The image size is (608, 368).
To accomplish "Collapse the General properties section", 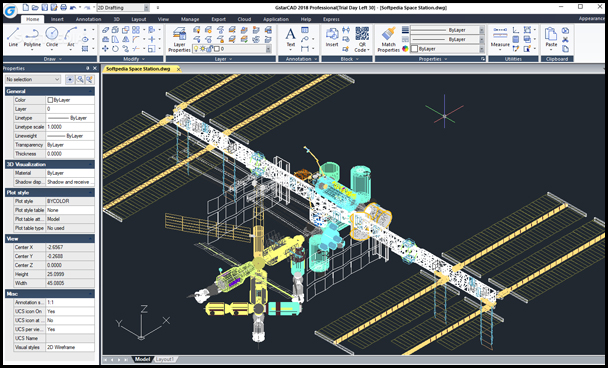I will click(91, 91).
